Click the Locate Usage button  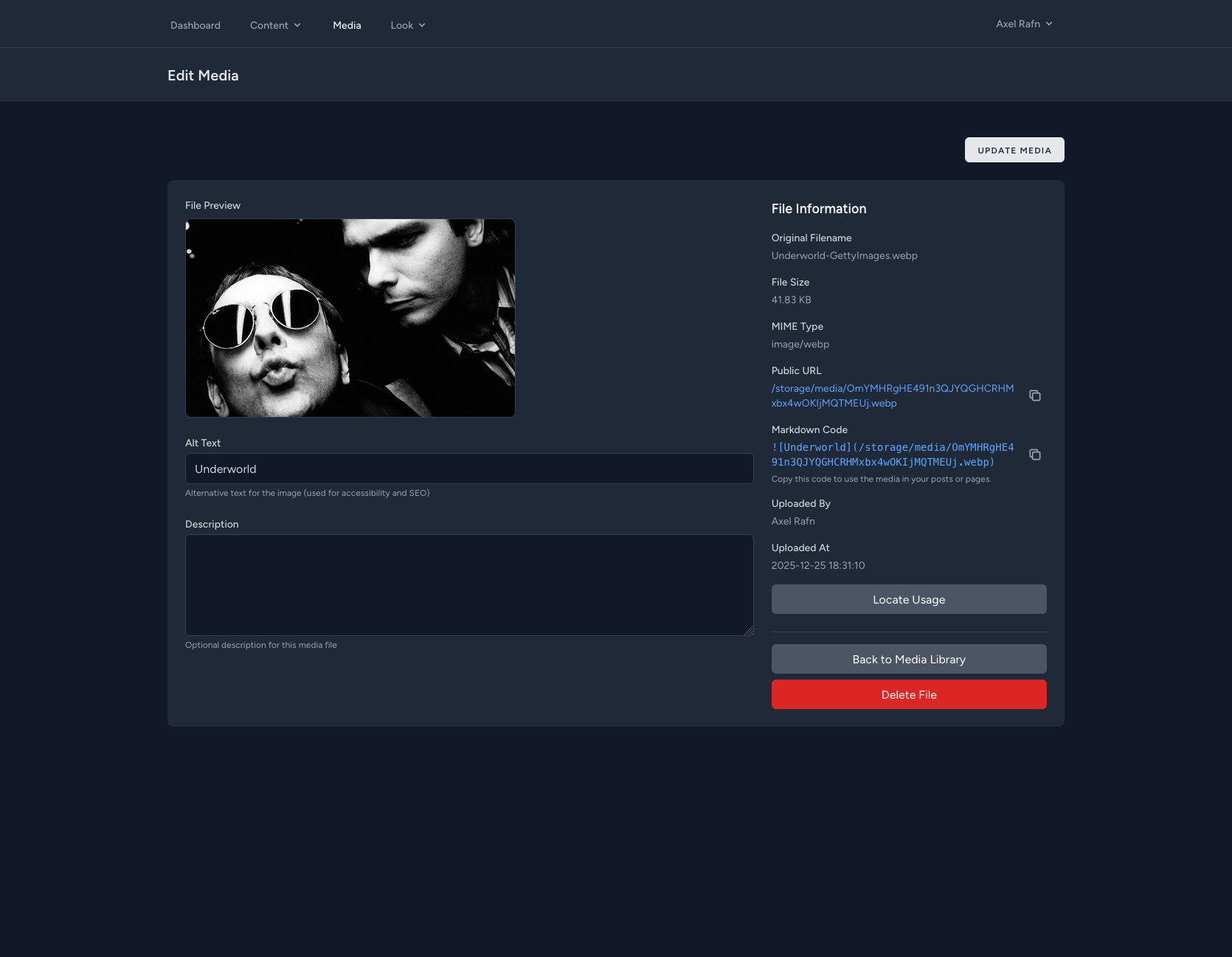[909, 599]
